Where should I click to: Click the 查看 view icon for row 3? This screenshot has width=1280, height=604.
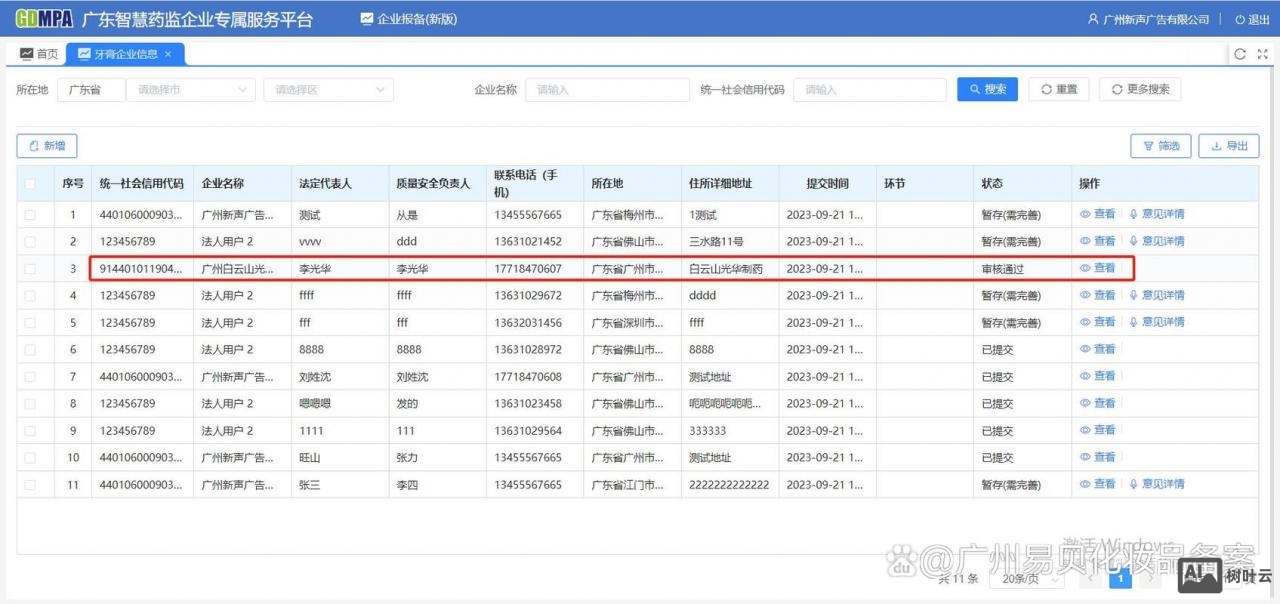pyautogui.click(x=1097, y=268)
